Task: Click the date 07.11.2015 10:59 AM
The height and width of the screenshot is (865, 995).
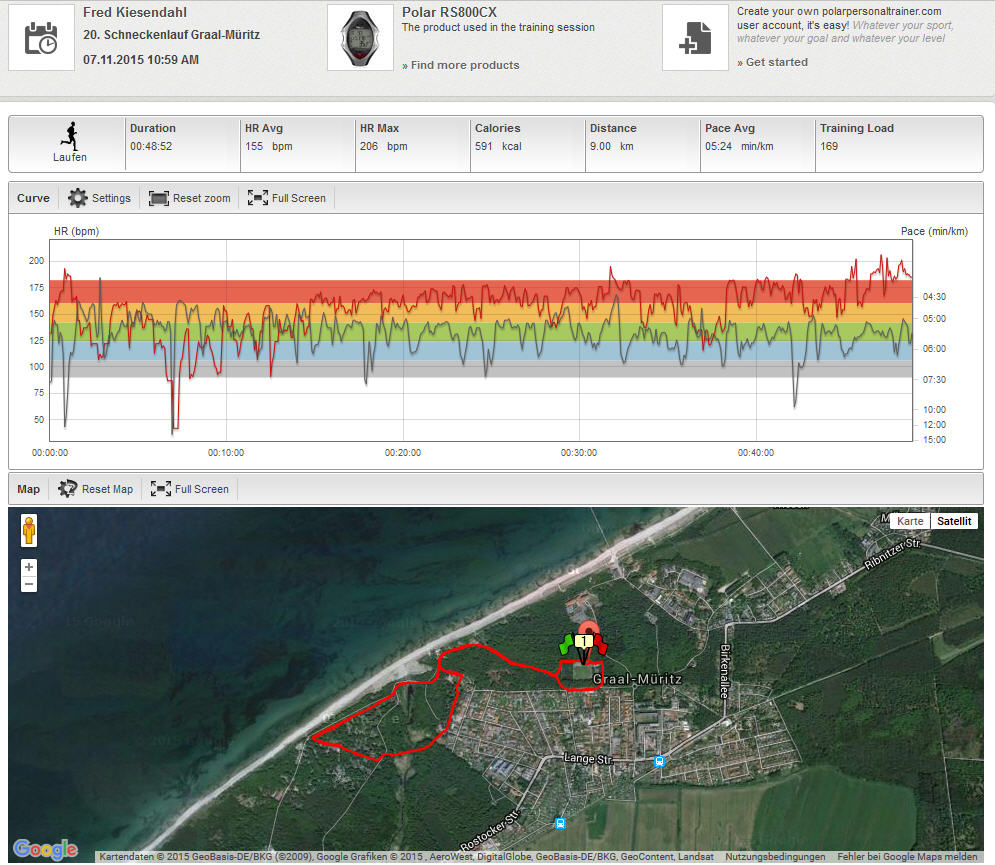Action: [141, 60]
